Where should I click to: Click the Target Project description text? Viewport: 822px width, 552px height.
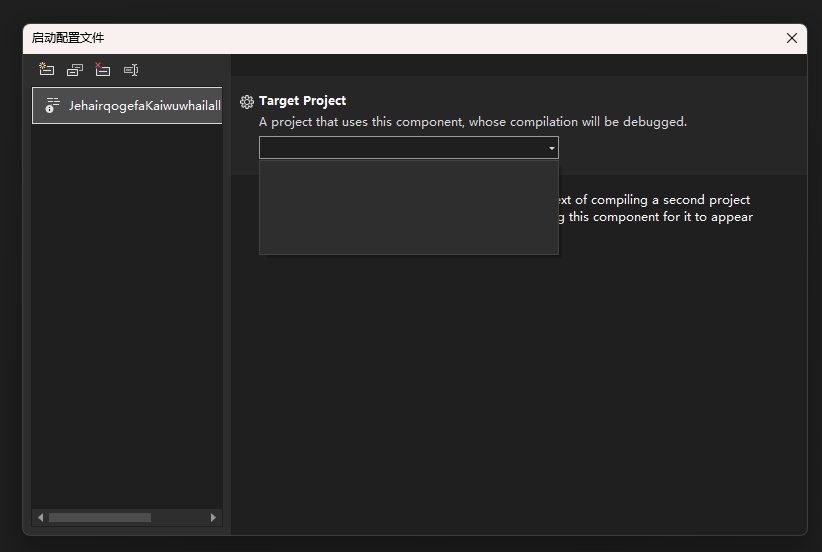[x=472, y=122]
